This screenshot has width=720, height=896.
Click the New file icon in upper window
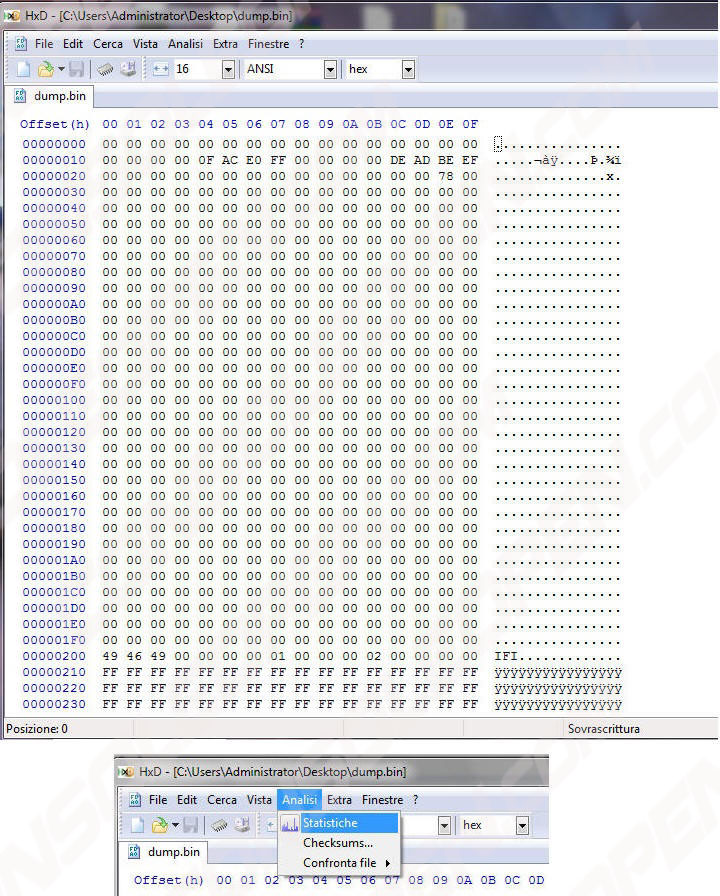click(24, 69)
